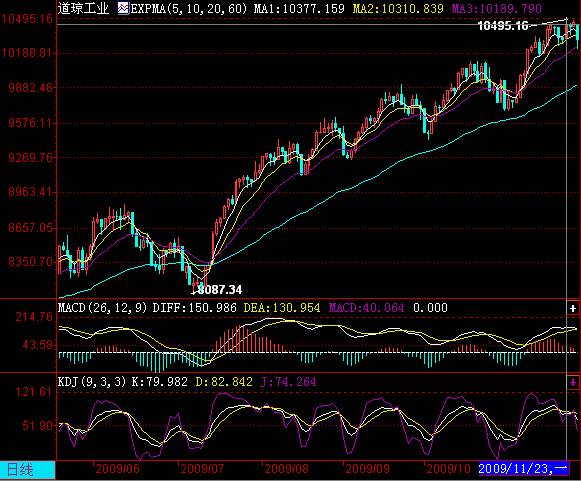The width and height of the screenshot is (581, 481).
Task: Click the 9882.46 price axis label
Action: (30, 88)
